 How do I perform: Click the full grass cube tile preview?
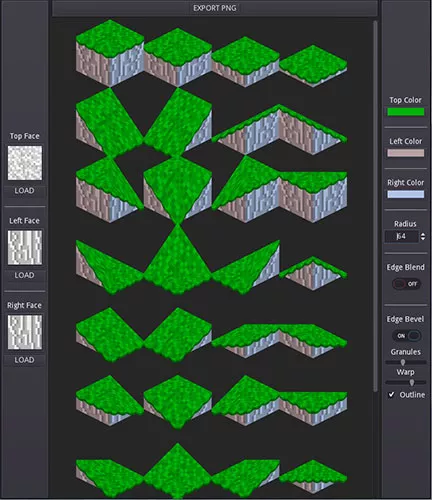click(110, 53)
